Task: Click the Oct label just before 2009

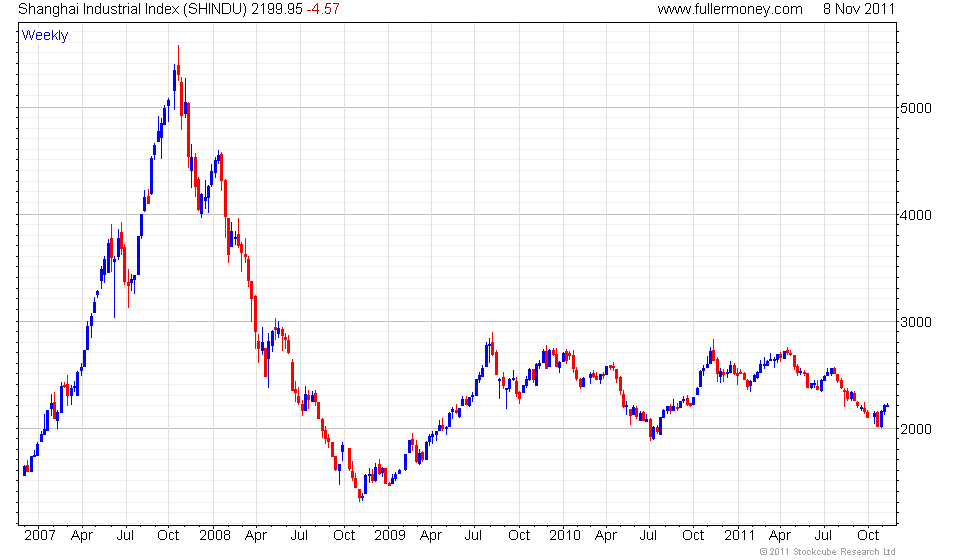Action: 344,536
